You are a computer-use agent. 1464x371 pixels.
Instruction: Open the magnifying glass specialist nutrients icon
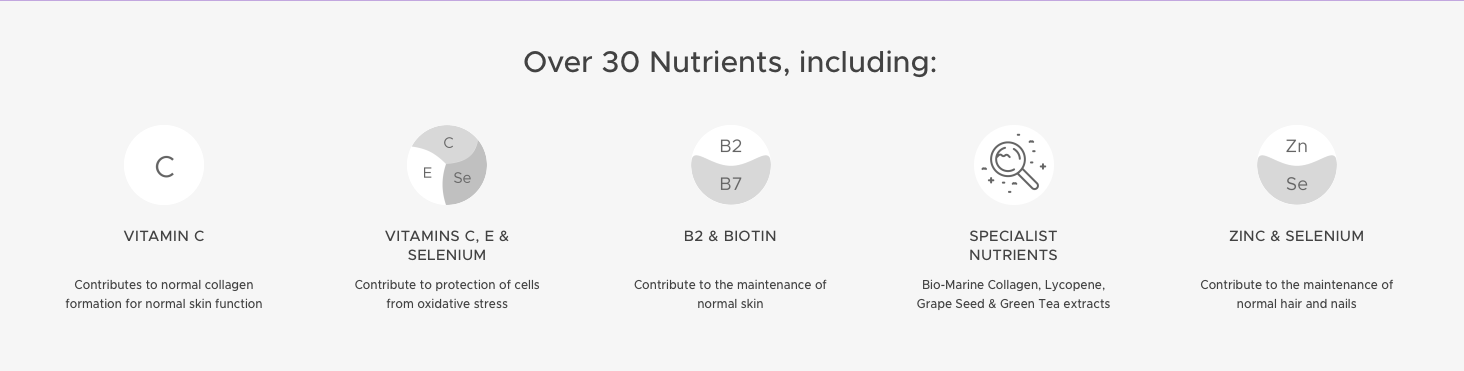click(1013, 165)
